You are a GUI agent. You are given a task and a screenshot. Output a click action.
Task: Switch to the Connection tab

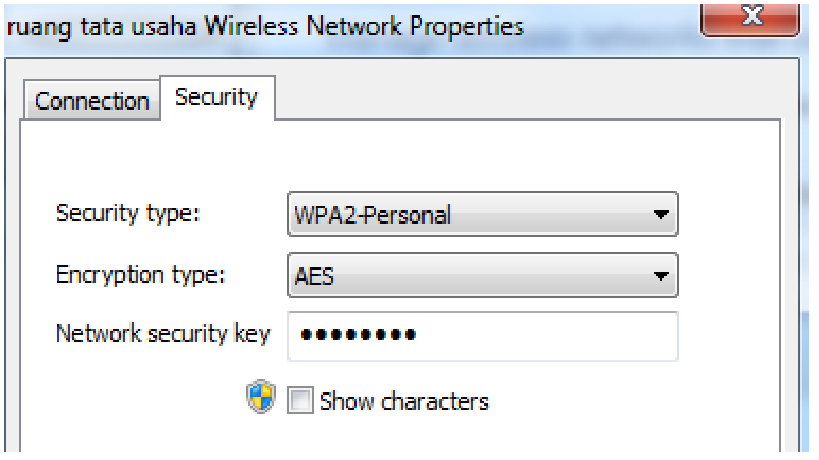click(92, 101)
